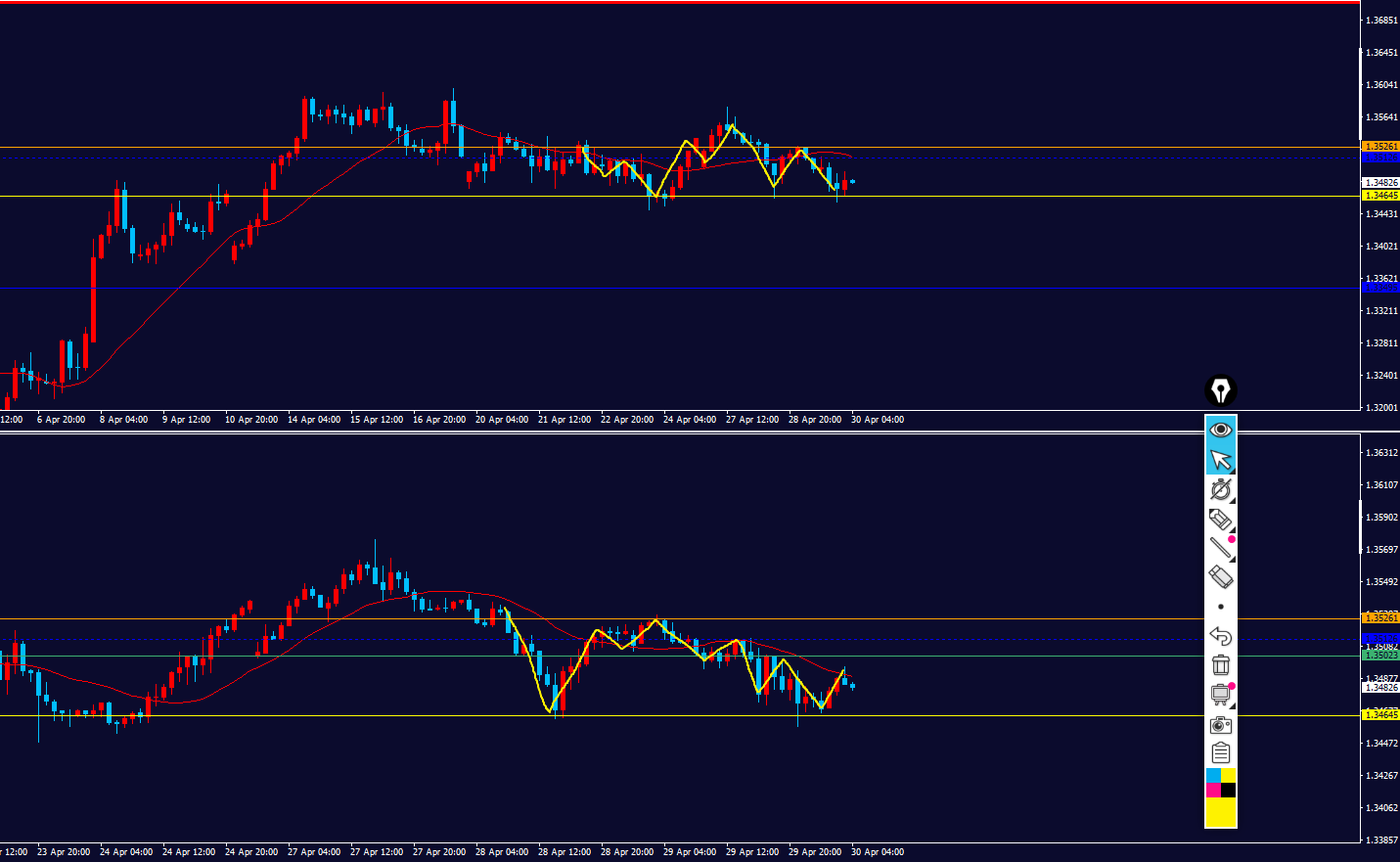Clear all drawings with the trash icon
The image size is (1400, 862).
pos(1220,665)
